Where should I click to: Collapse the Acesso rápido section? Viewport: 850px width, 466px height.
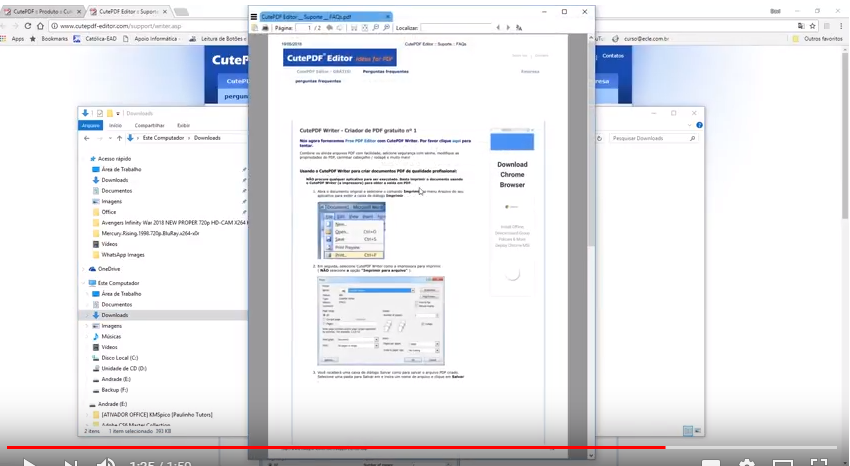pos(84,158)
